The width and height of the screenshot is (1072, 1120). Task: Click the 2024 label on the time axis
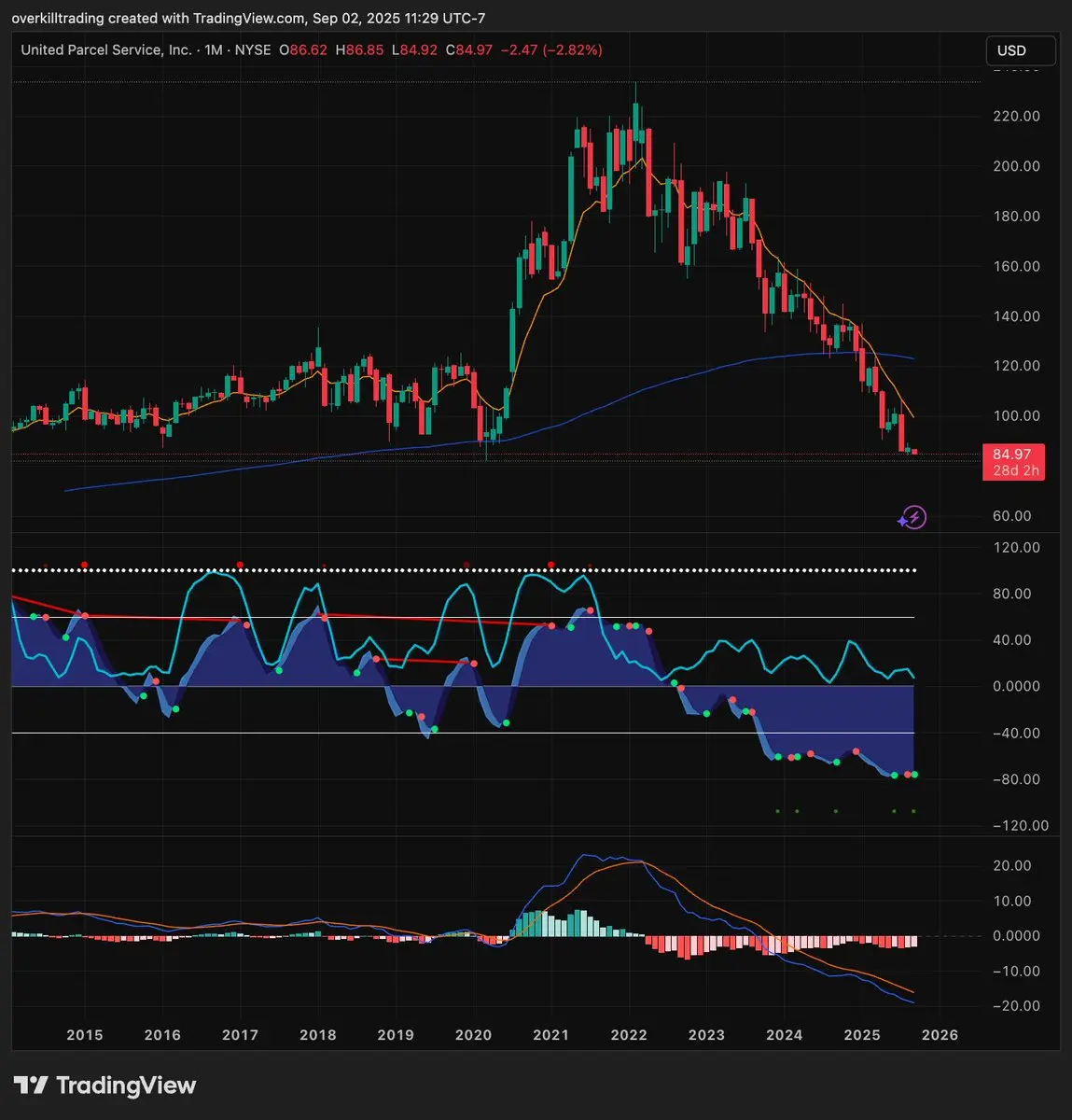[785, 1035]
